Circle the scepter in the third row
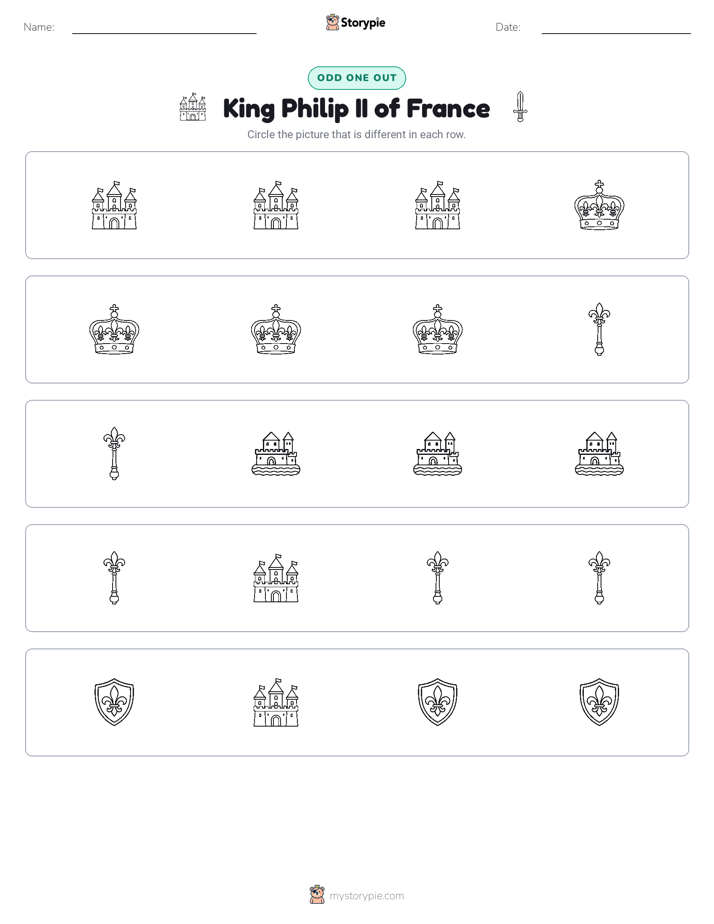714x924 pixels. tap(114, 454)
